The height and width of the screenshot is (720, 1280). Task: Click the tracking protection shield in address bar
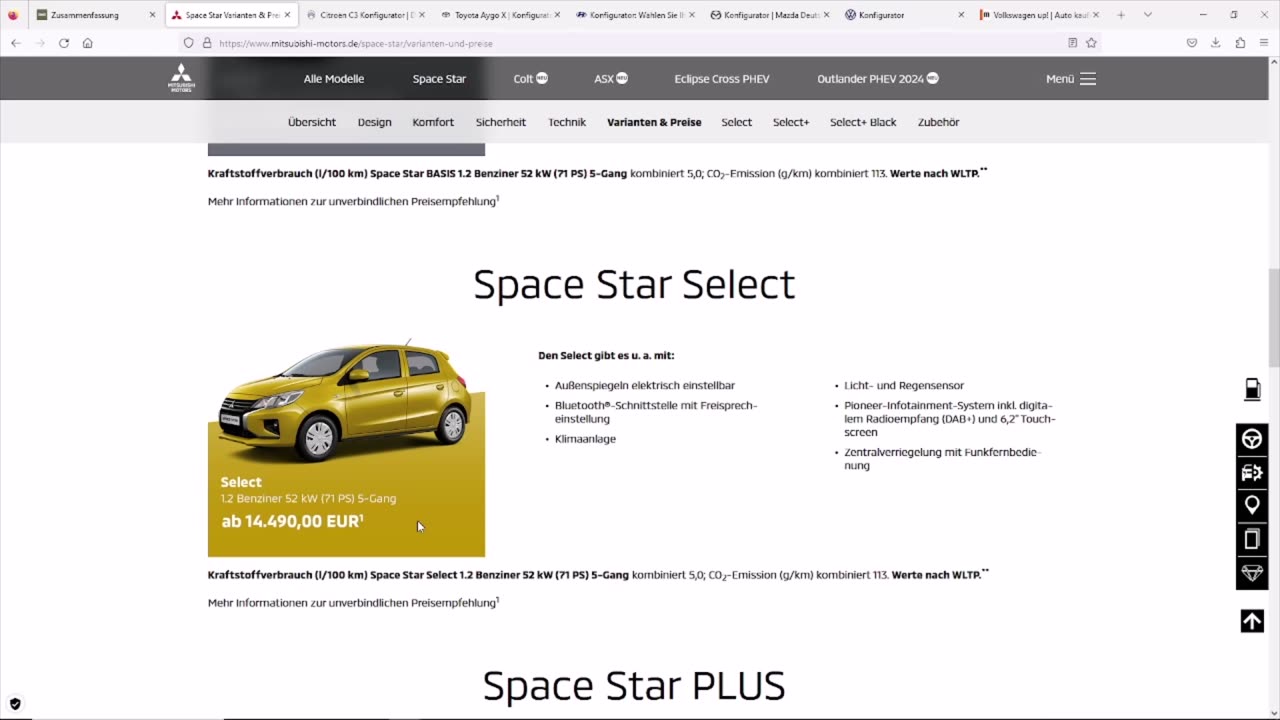188,43
